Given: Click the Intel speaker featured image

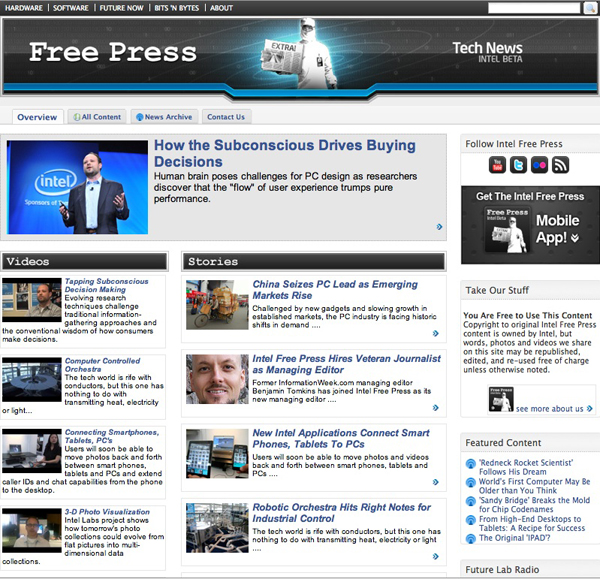Looking at the screenshot, I should click(77, 187).
